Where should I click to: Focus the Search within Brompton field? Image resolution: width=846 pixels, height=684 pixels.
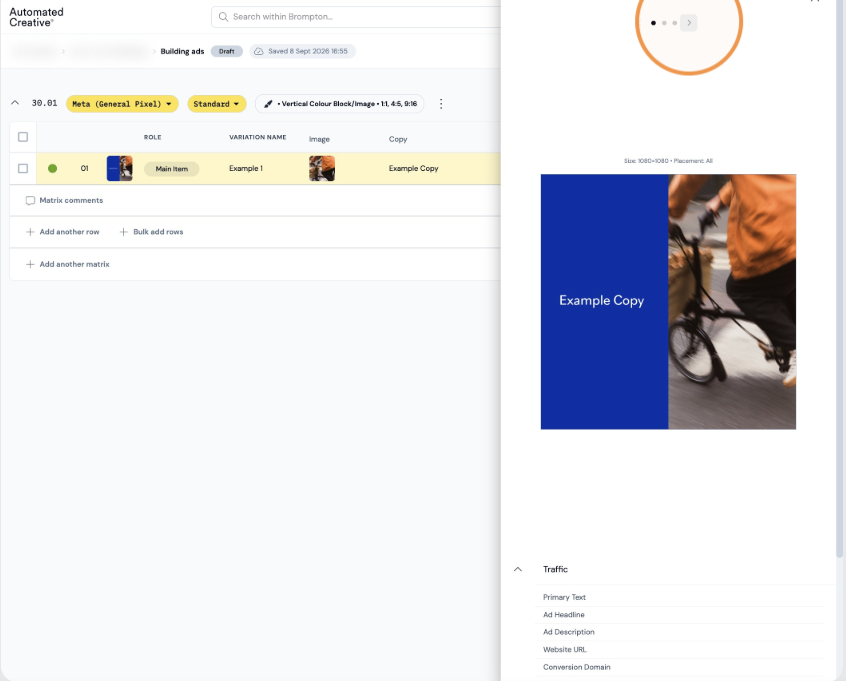point(357,17)
